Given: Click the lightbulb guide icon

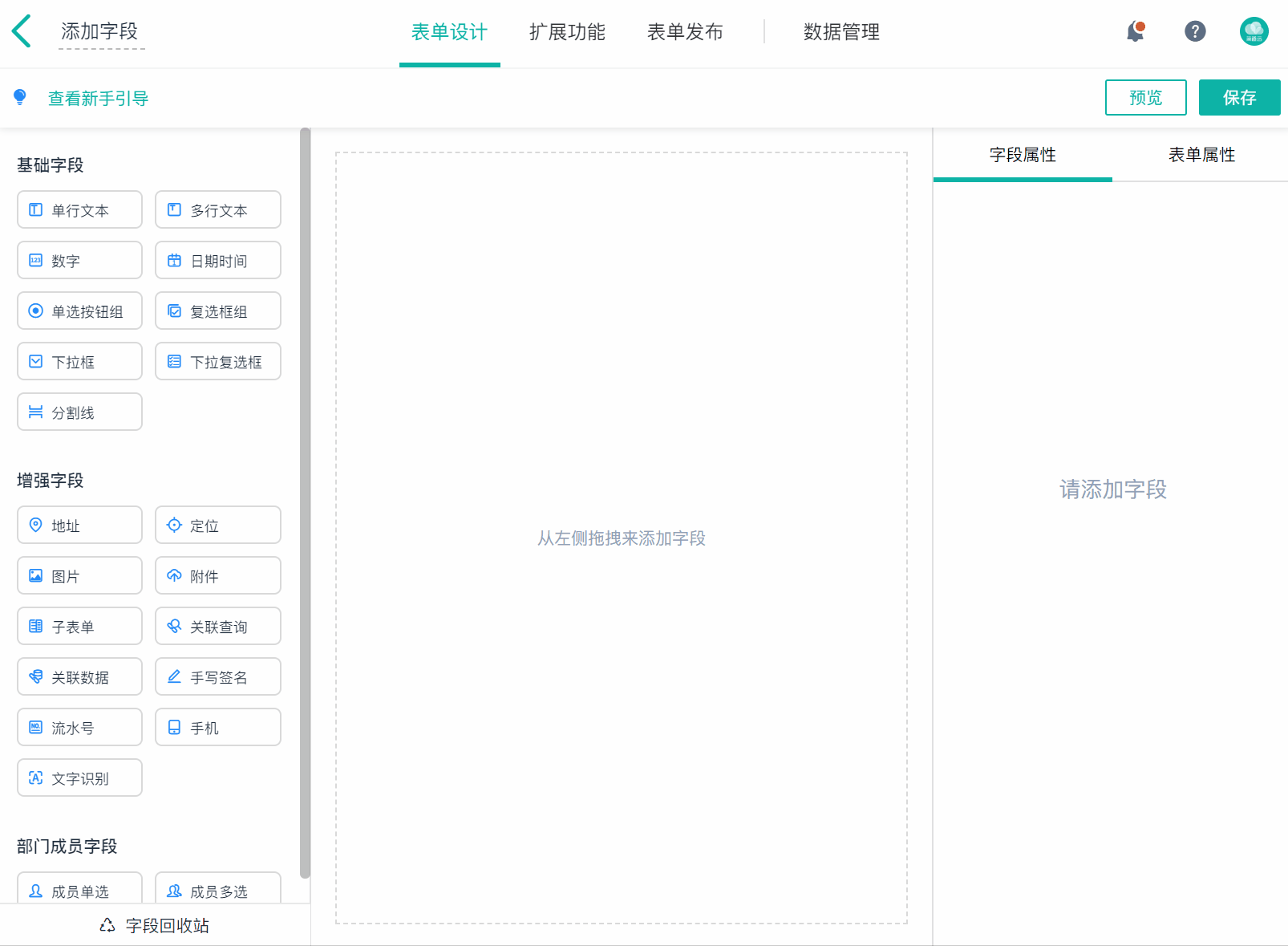Looking at the screenshot, I should pos(20,97).
